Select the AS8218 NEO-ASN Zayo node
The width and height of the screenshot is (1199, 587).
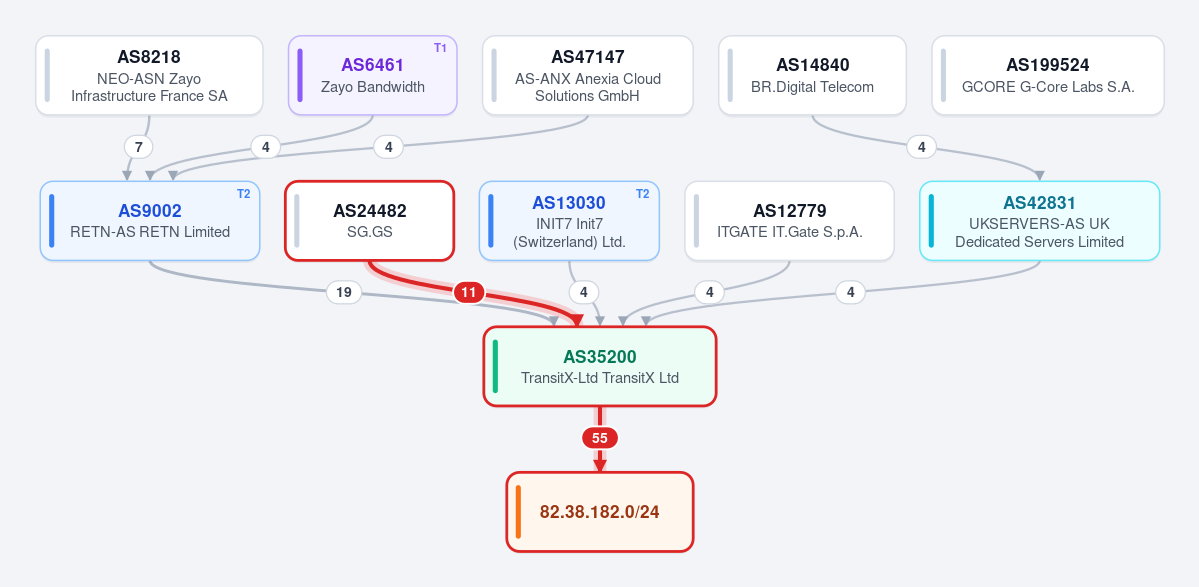[x=149, y=76]
